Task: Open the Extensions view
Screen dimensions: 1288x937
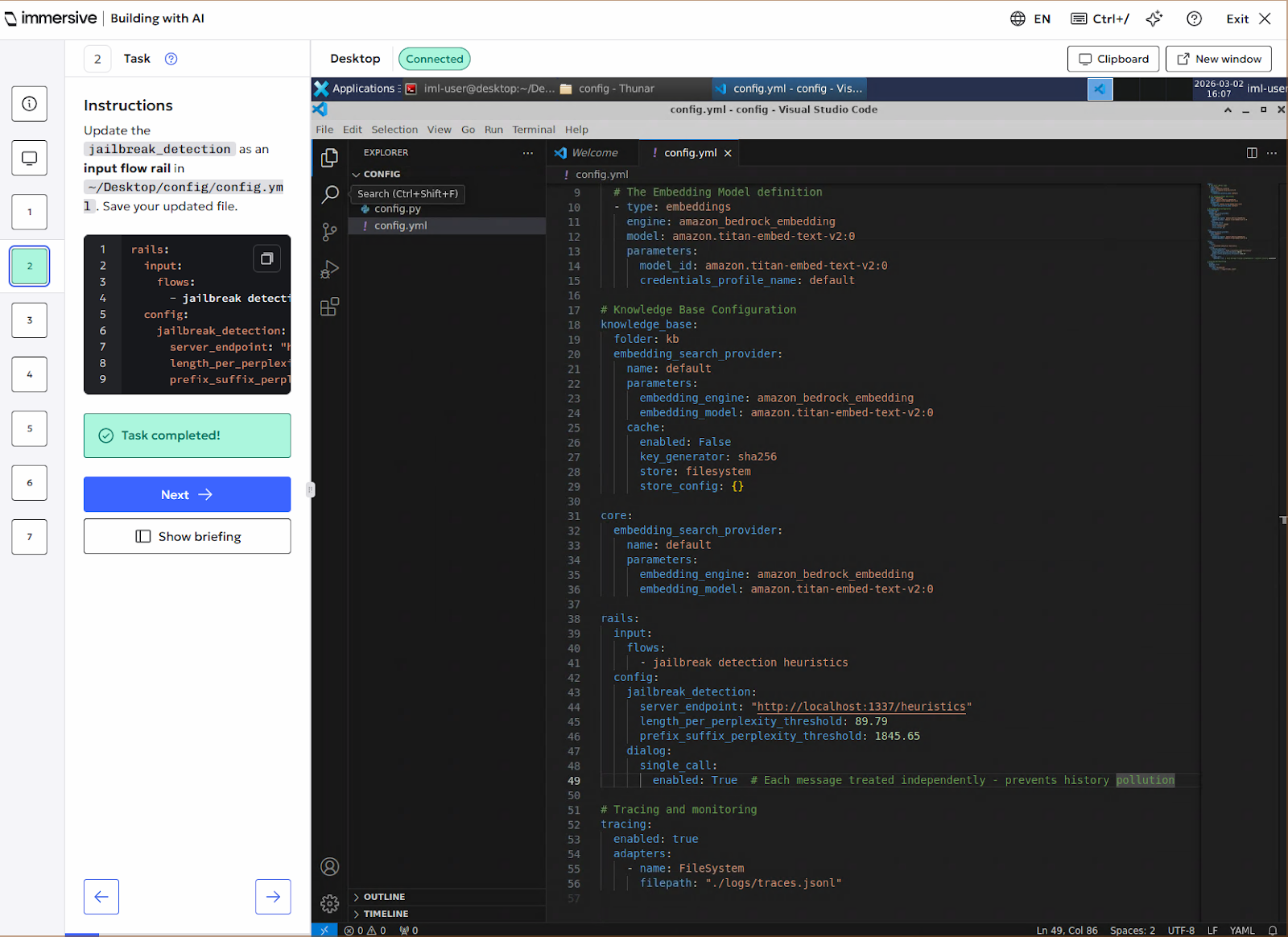Action: [x=329, y=307]
